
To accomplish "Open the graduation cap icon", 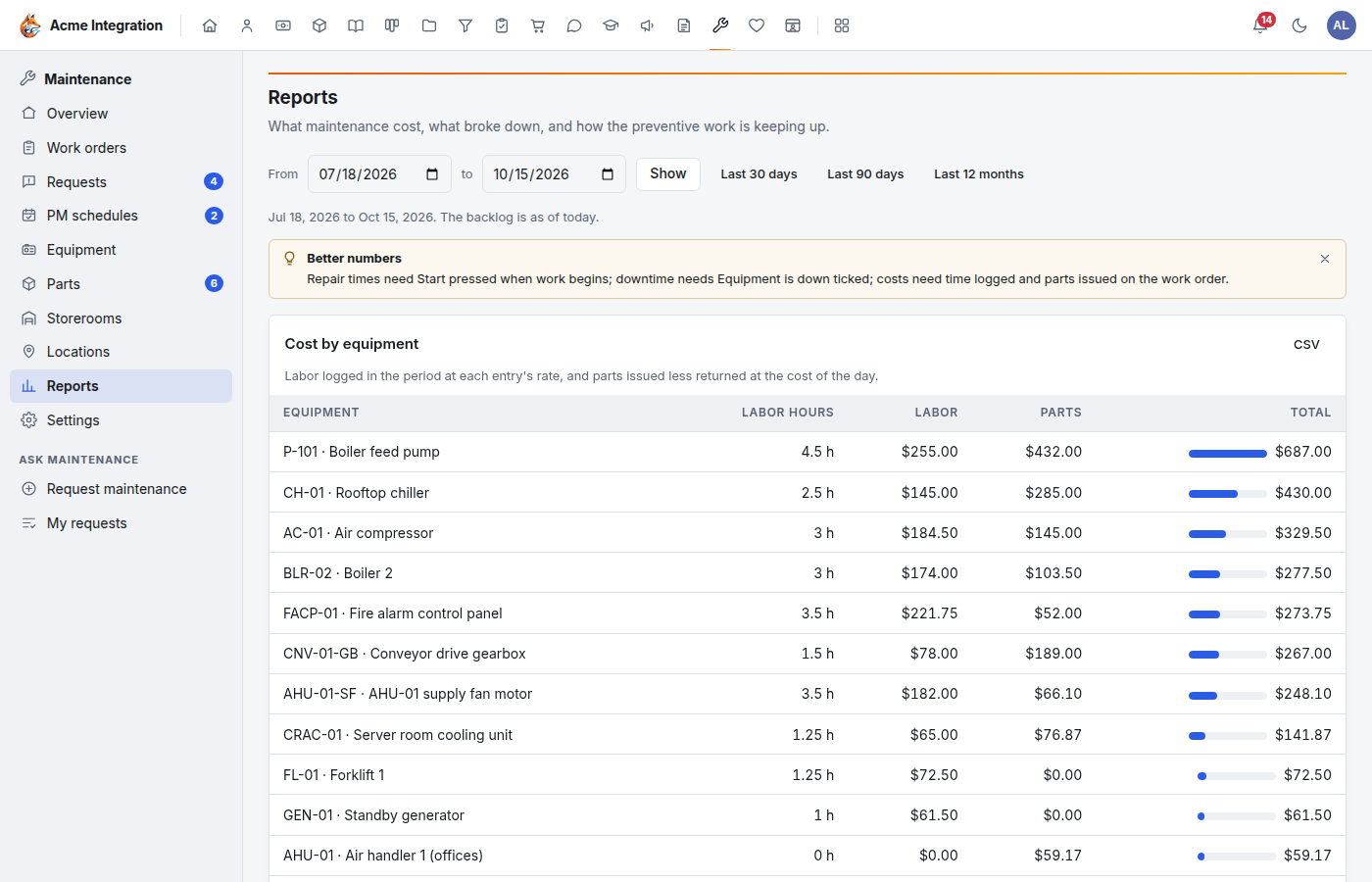I will (611, 25).
